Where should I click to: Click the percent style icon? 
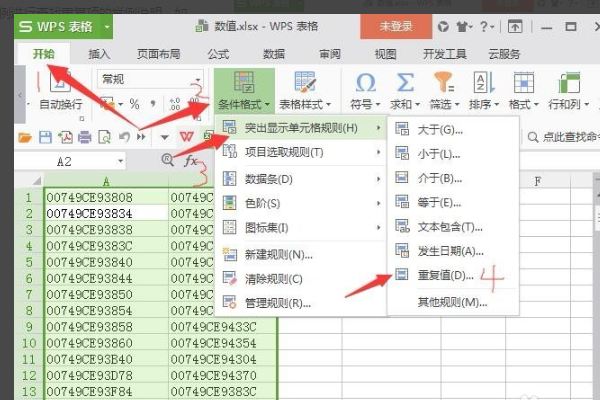[134, 104]
